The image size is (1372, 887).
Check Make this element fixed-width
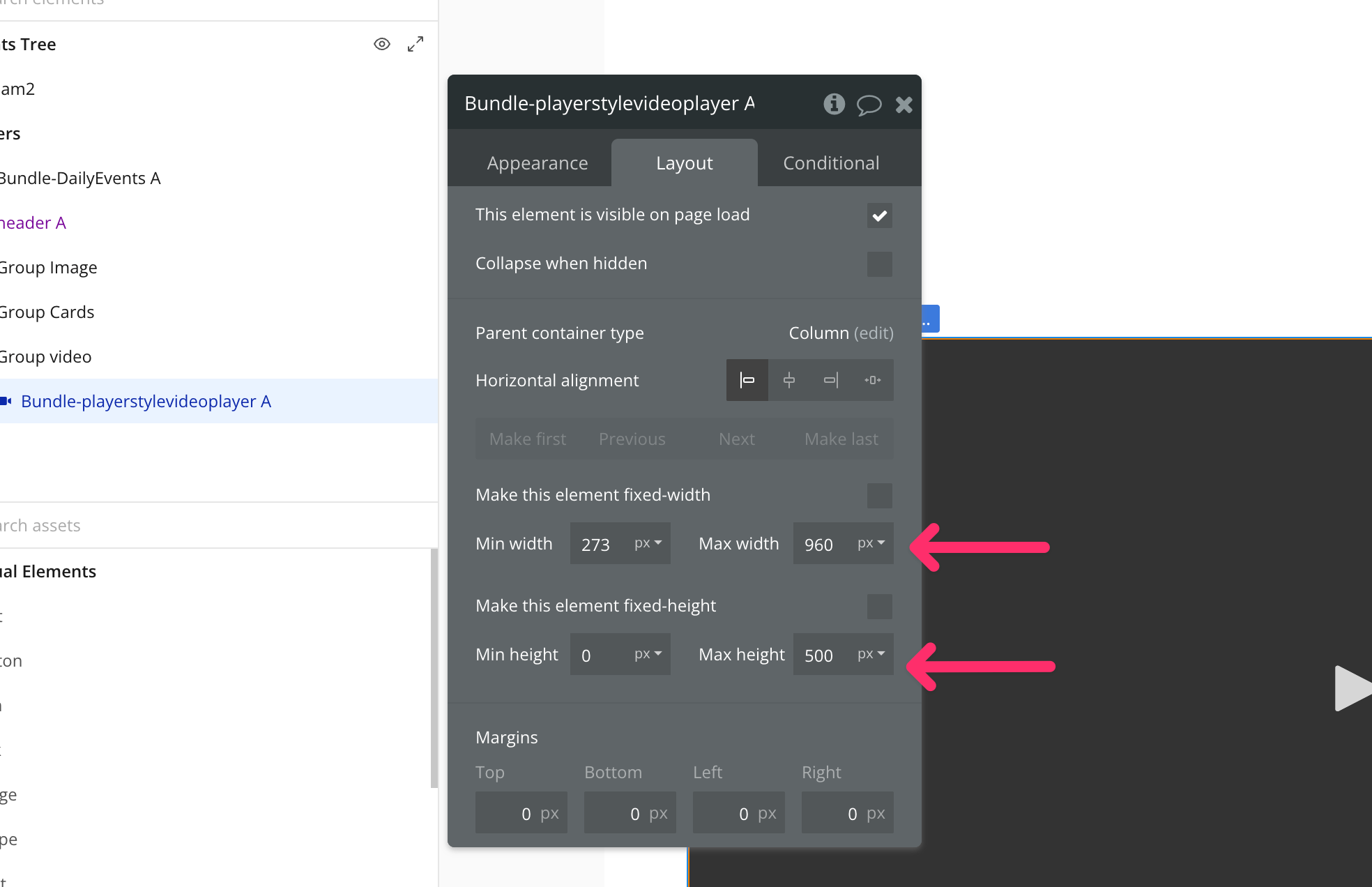(x=879, y=496)
